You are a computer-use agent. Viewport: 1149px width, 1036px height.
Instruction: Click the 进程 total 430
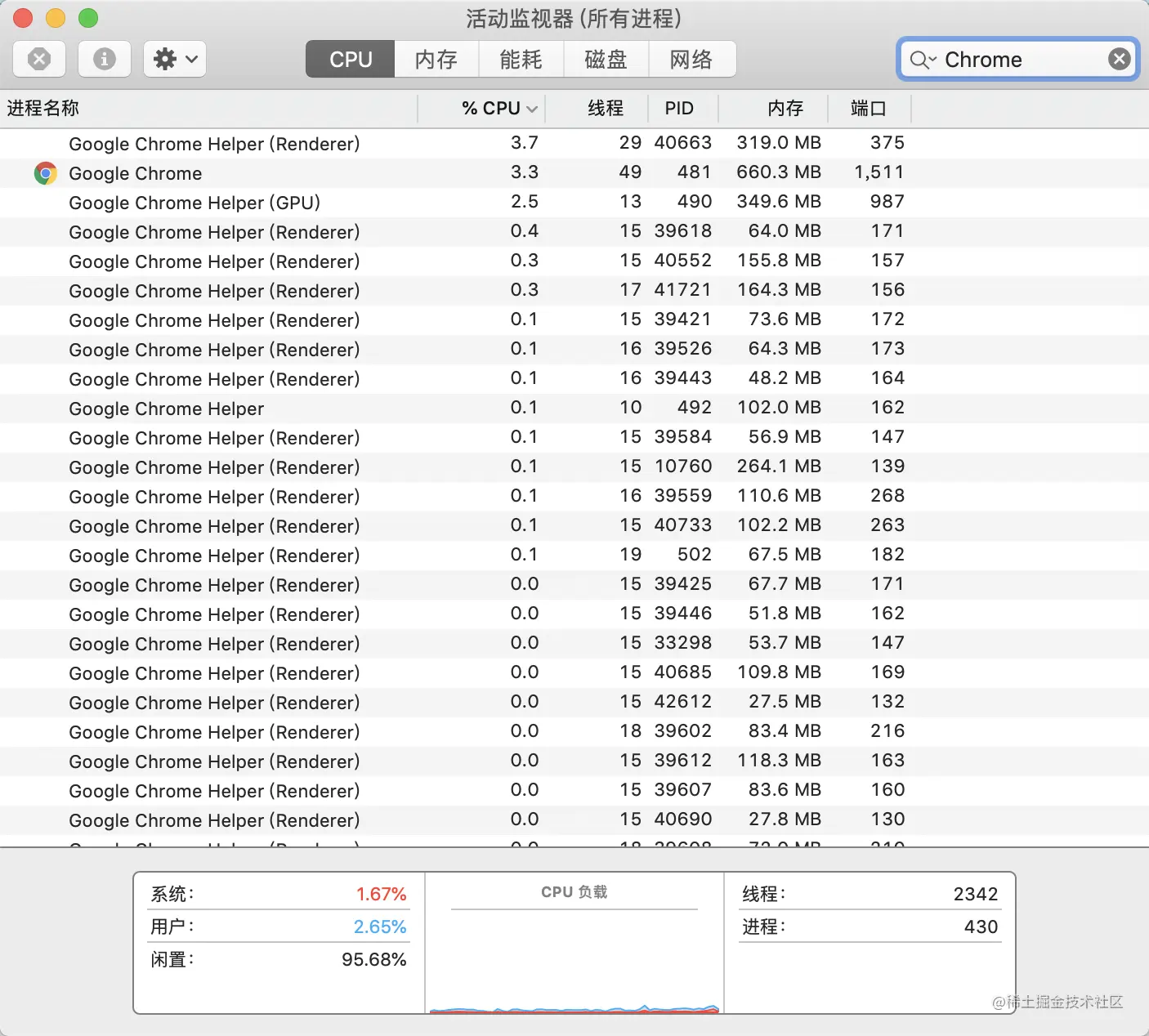[x=981, y=927]
